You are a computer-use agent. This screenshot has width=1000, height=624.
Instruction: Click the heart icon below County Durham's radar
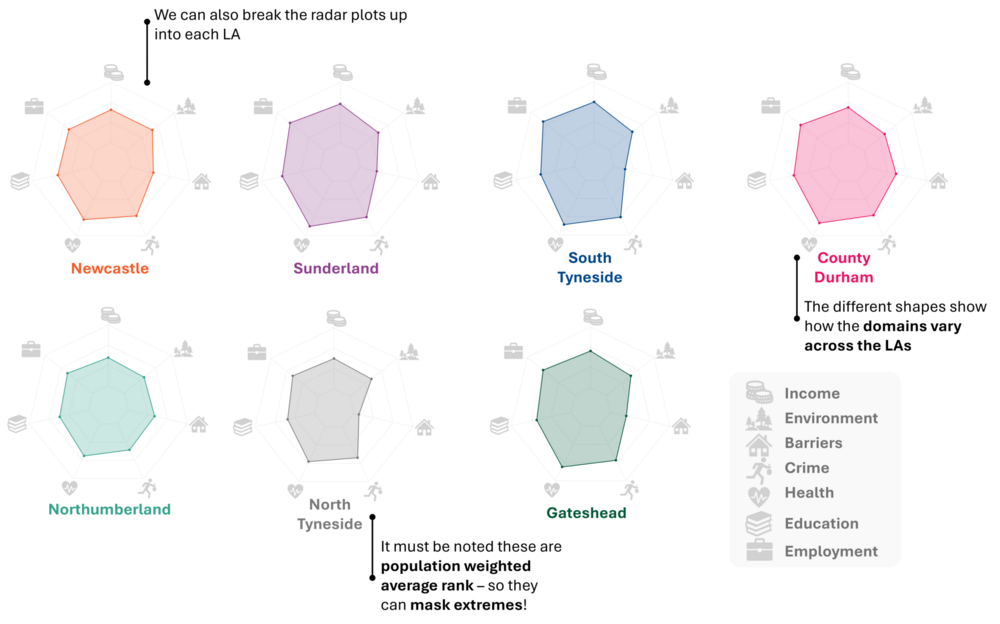pos(810,244)
